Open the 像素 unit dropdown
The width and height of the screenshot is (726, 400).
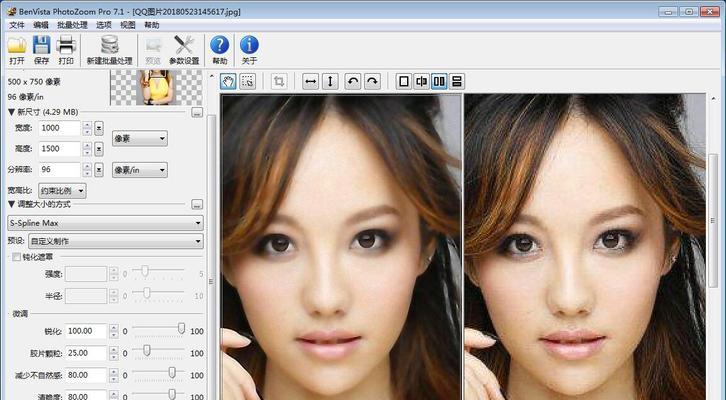[x=139, y=138]
